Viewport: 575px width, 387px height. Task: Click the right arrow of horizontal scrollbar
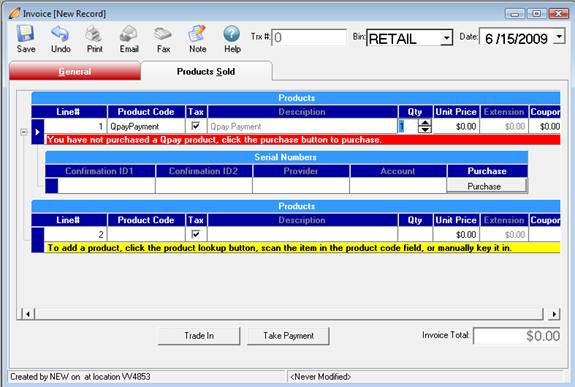[554, 314]
